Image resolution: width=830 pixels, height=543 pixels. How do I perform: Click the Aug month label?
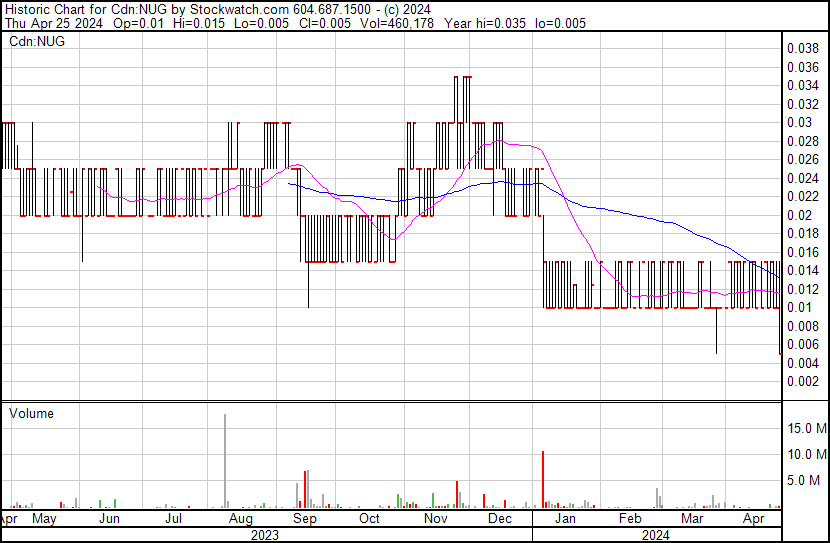click(x=240, y=519)
